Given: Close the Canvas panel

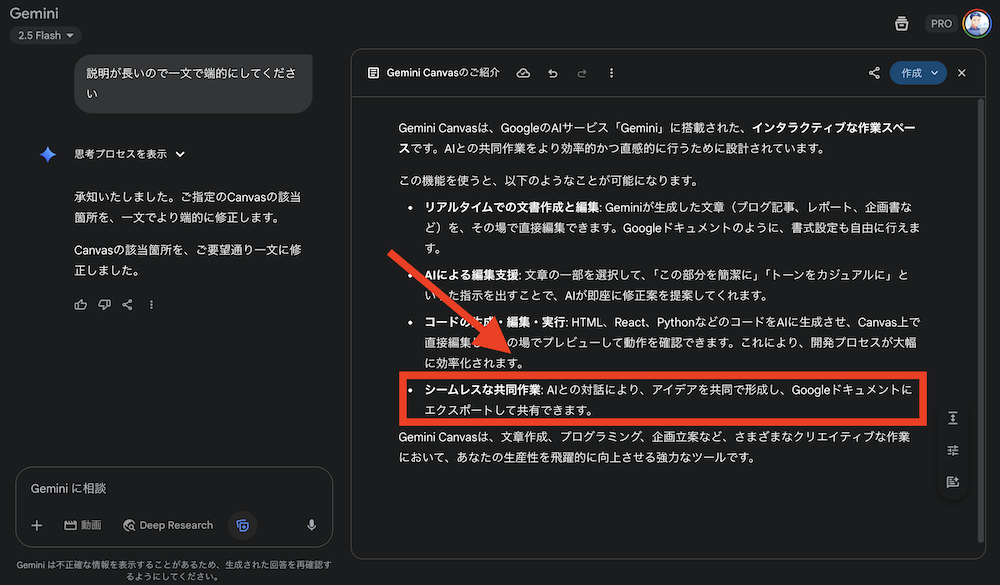Looking at the screenshot, I should 962,73.
